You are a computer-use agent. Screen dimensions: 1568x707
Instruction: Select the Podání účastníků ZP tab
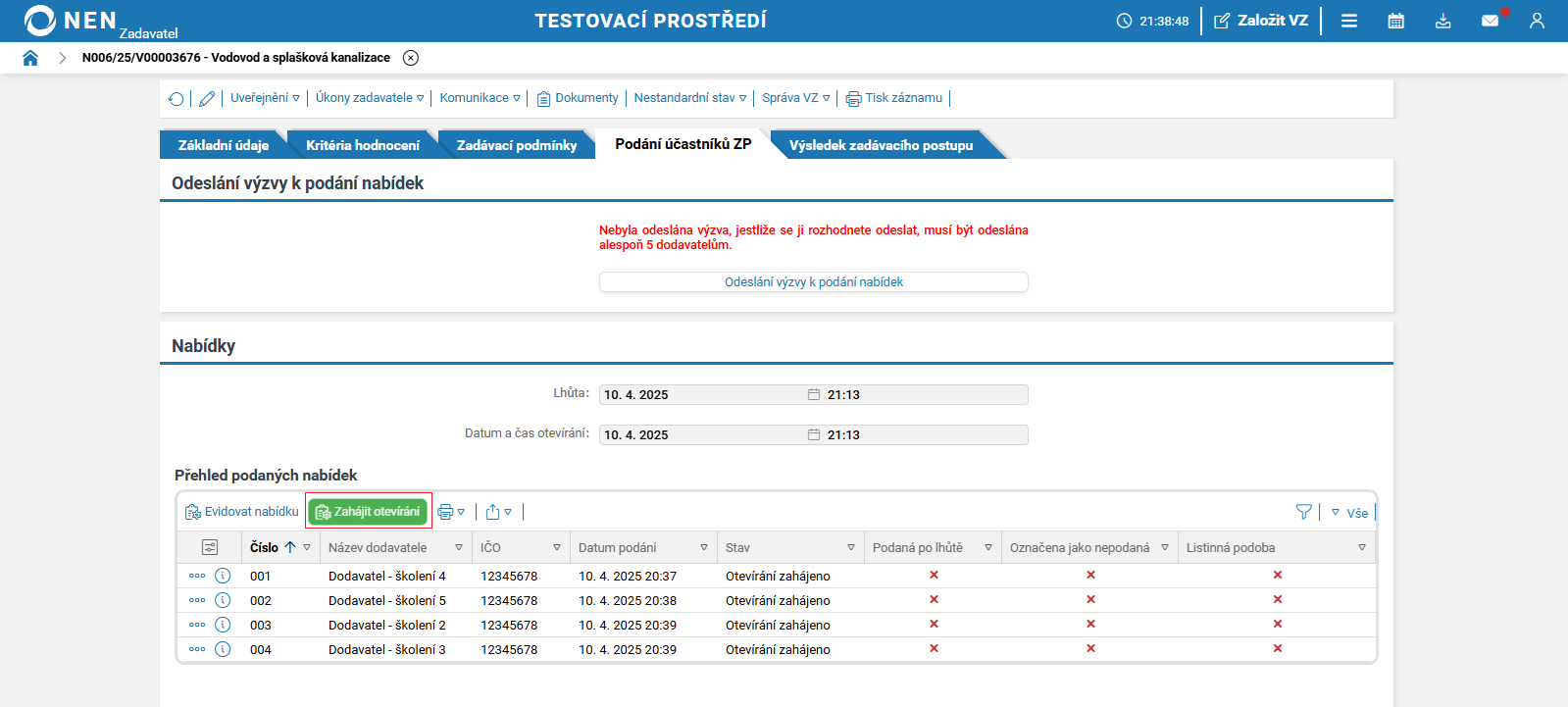(x=683, y=144)
